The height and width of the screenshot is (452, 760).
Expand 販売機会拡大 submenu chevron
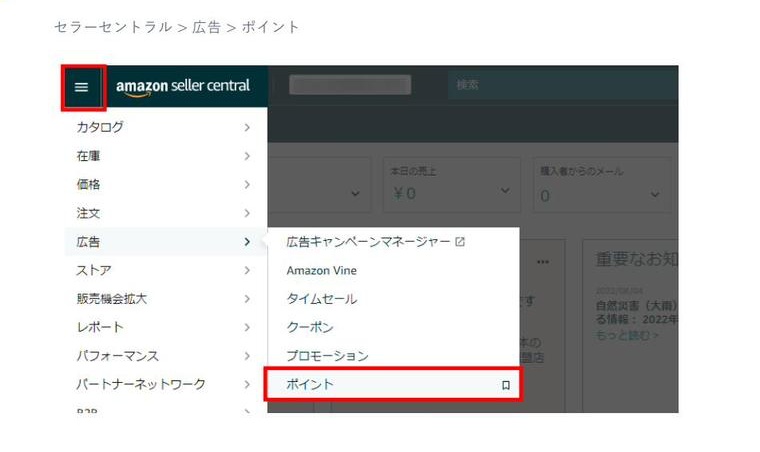pos(247,299)
